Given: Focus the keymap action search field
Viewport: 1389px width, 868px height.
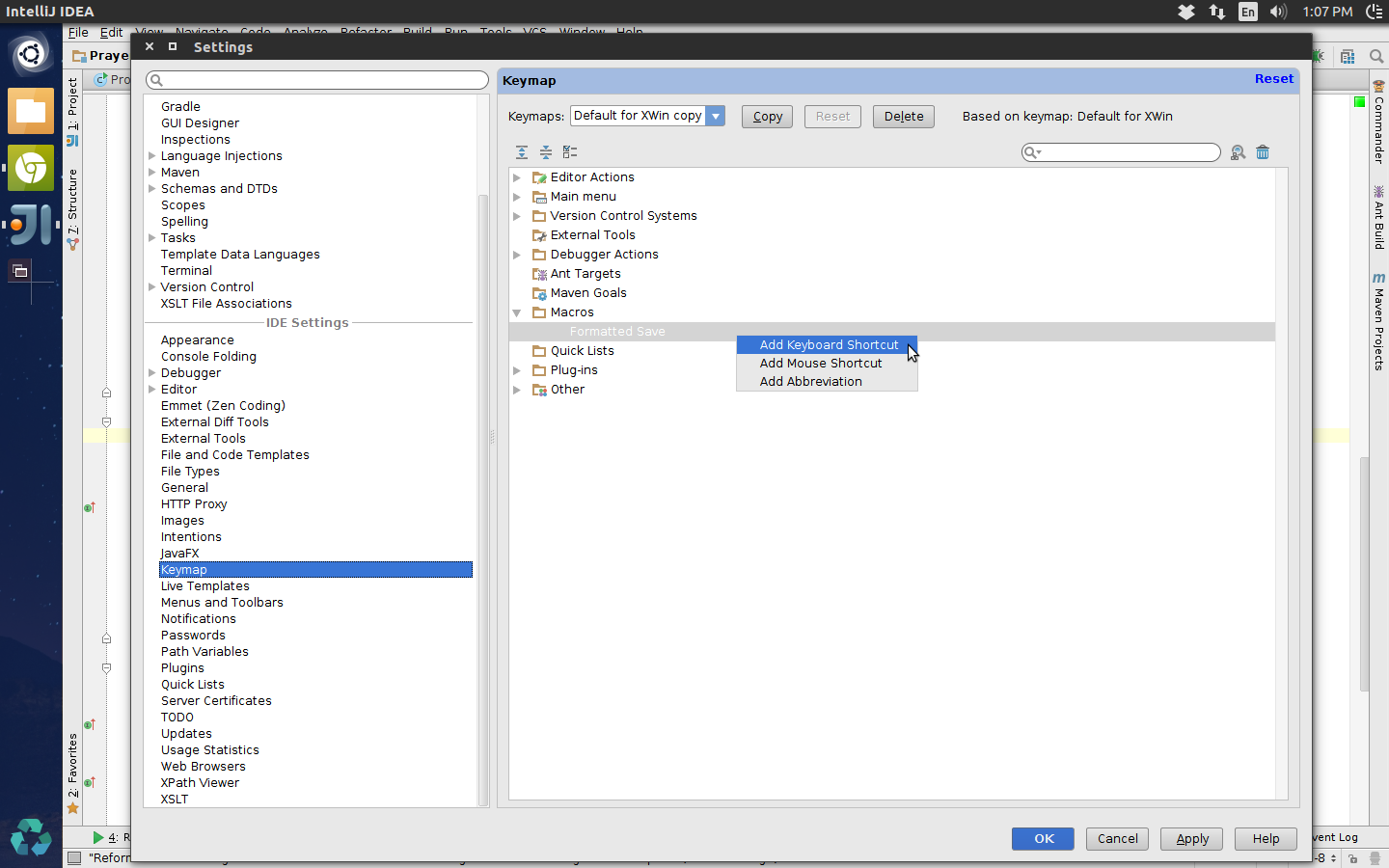Looking at the screenshot, I should pyautogui.click(x=1121, y=152).
